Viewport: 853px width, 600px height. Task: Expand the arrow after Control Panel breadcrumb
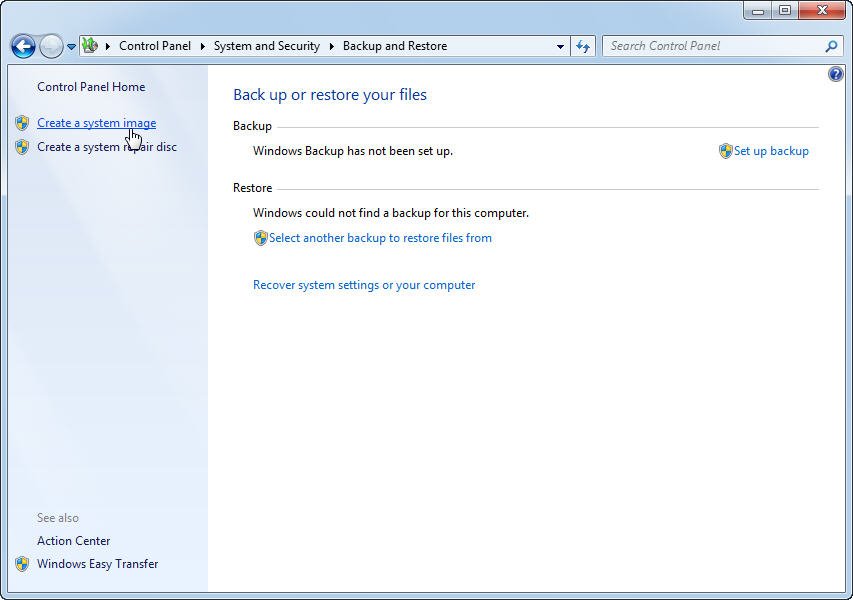(x=202, y=46)
